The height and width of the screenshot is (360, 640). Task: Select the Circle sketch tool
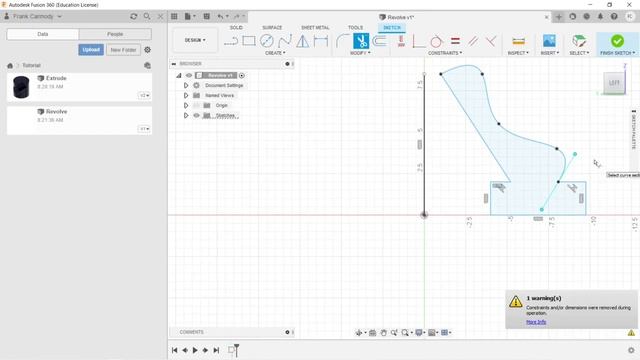pyautogui.click(x=267, y=41)
